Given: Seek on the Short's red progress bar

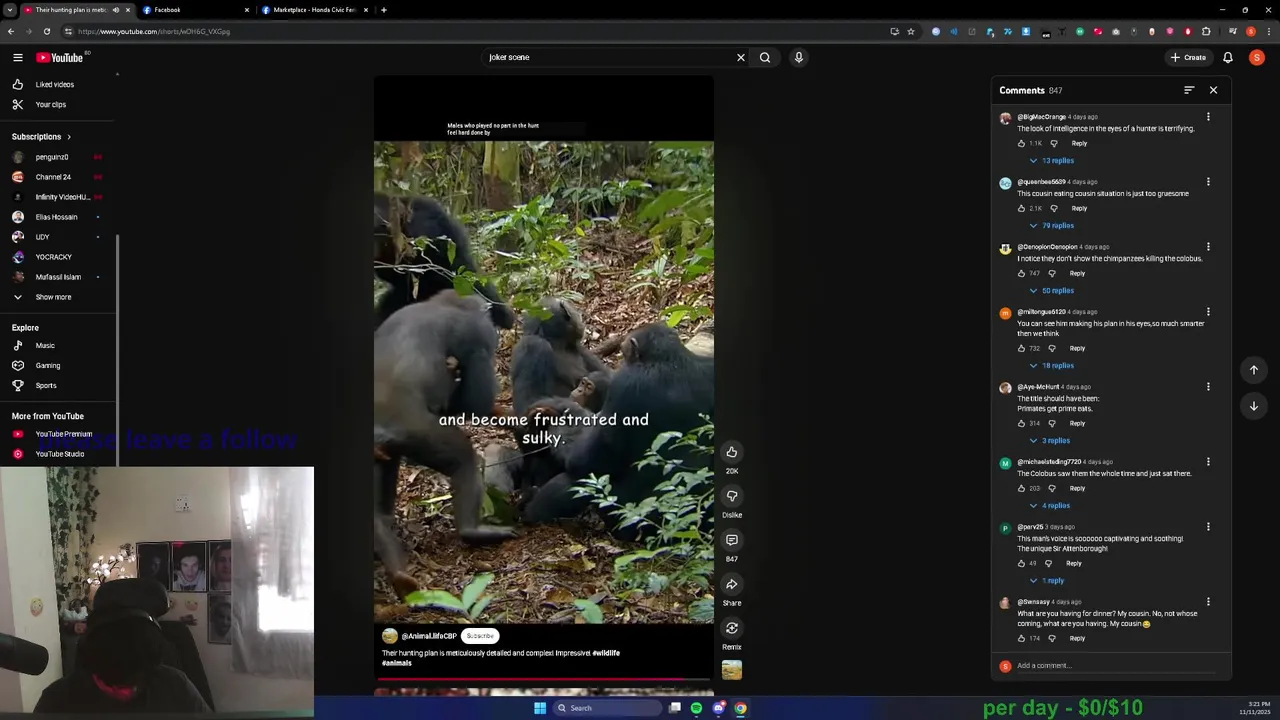Looking at the screenshot, I should pyautogui.click(x=544, y=679).
